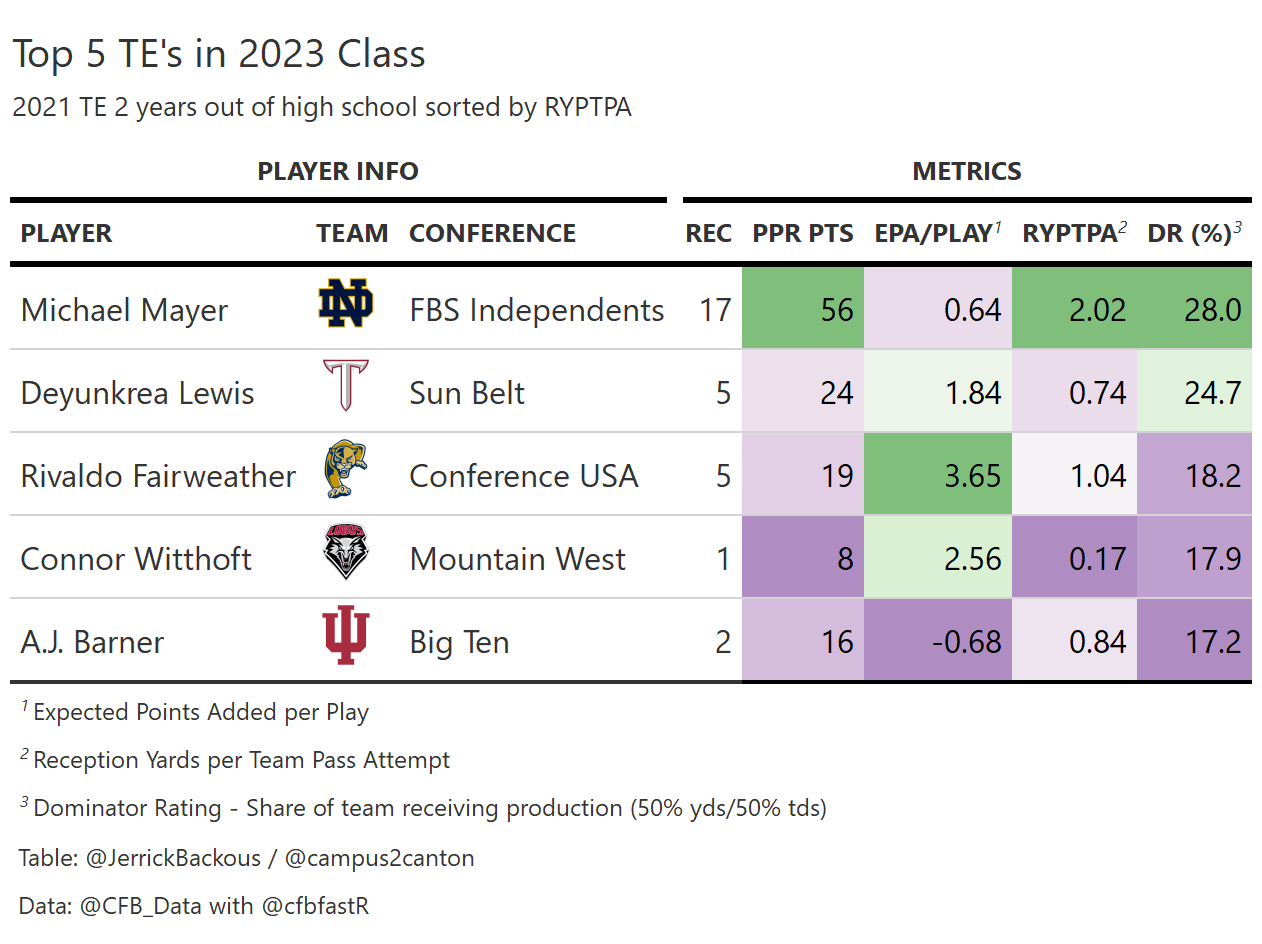Click the Indiana Hoosiers team logo
This screenshot has width=1262, height=944.
(x=346, y=636)
